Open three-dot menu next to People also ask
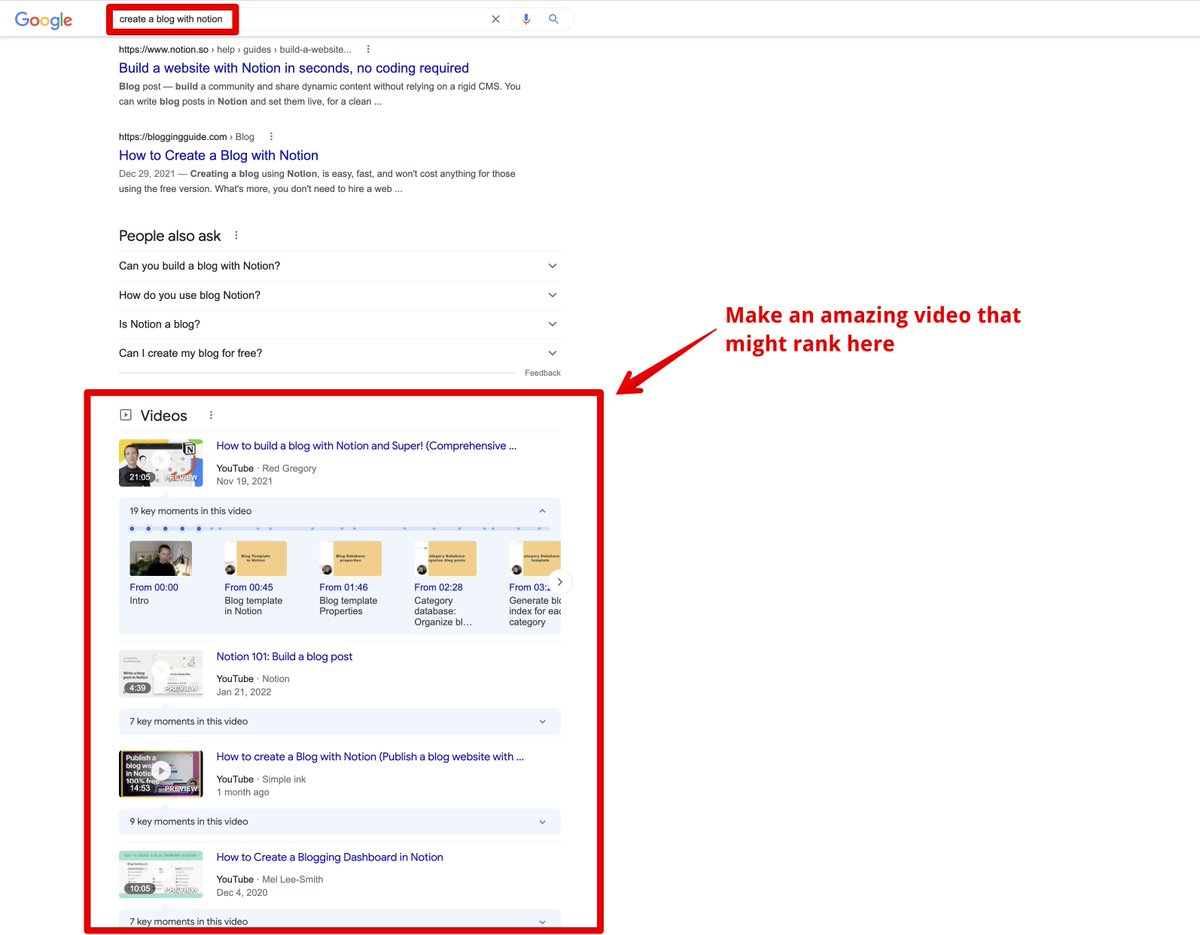 click(237, 236)
